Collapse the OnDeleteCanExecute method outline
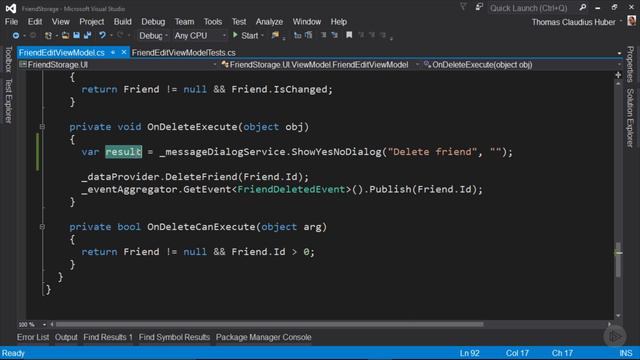Image resolution: width=640 pixels, height=360 pixels. click(x=42, y=227)
